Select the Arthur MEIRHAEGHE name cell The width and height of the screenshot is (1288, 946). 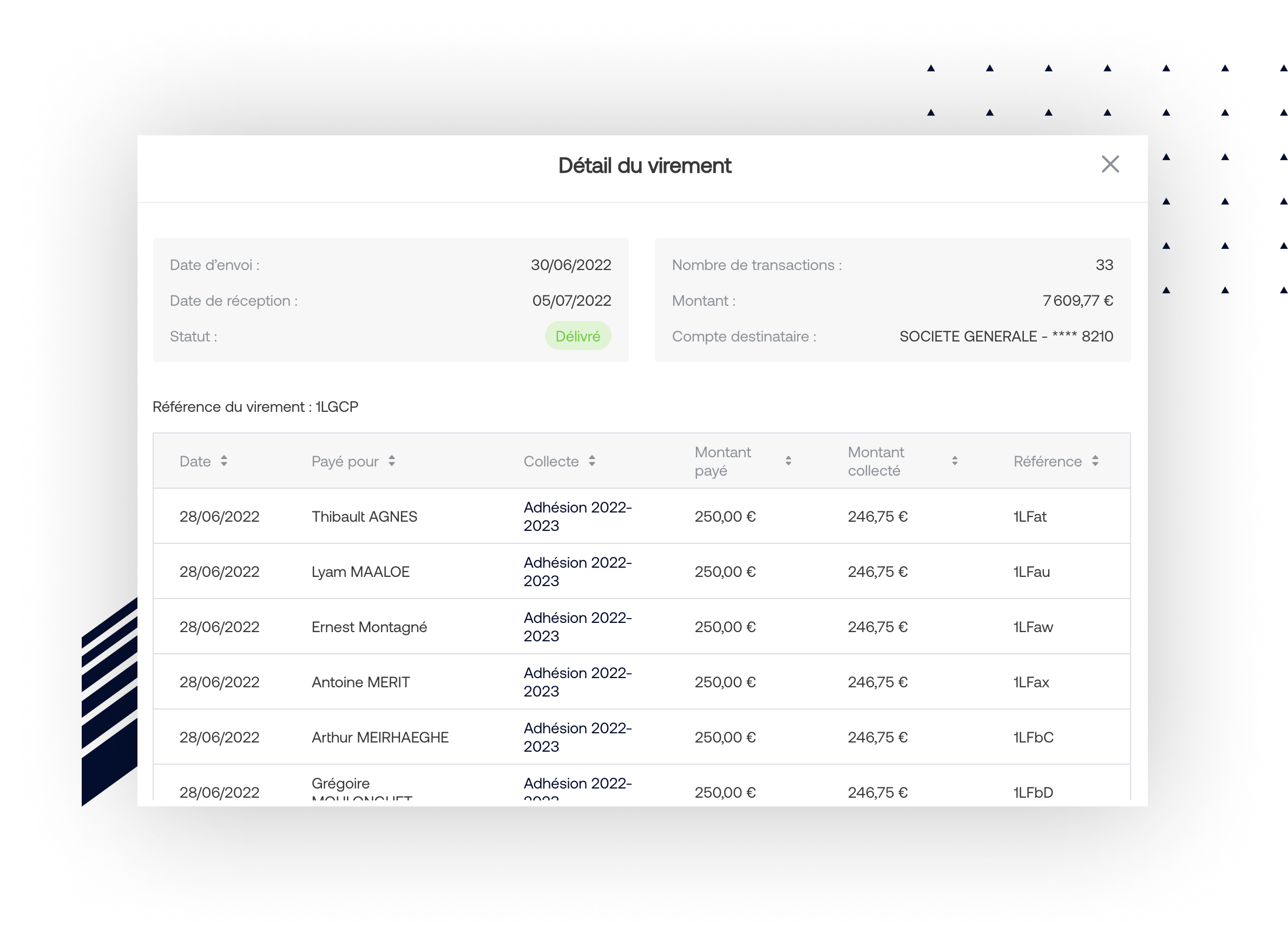[380, 737]
